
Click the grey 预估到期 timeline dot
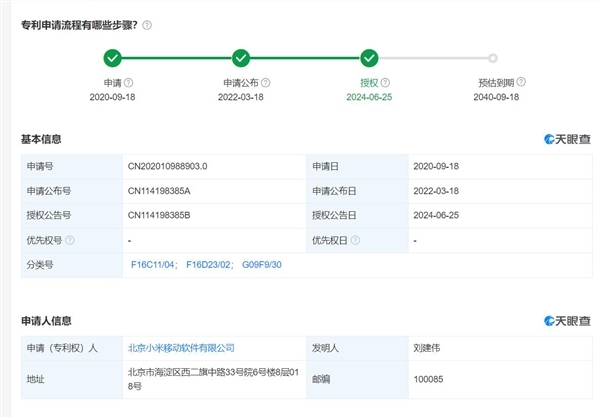[x=493, y=58]
